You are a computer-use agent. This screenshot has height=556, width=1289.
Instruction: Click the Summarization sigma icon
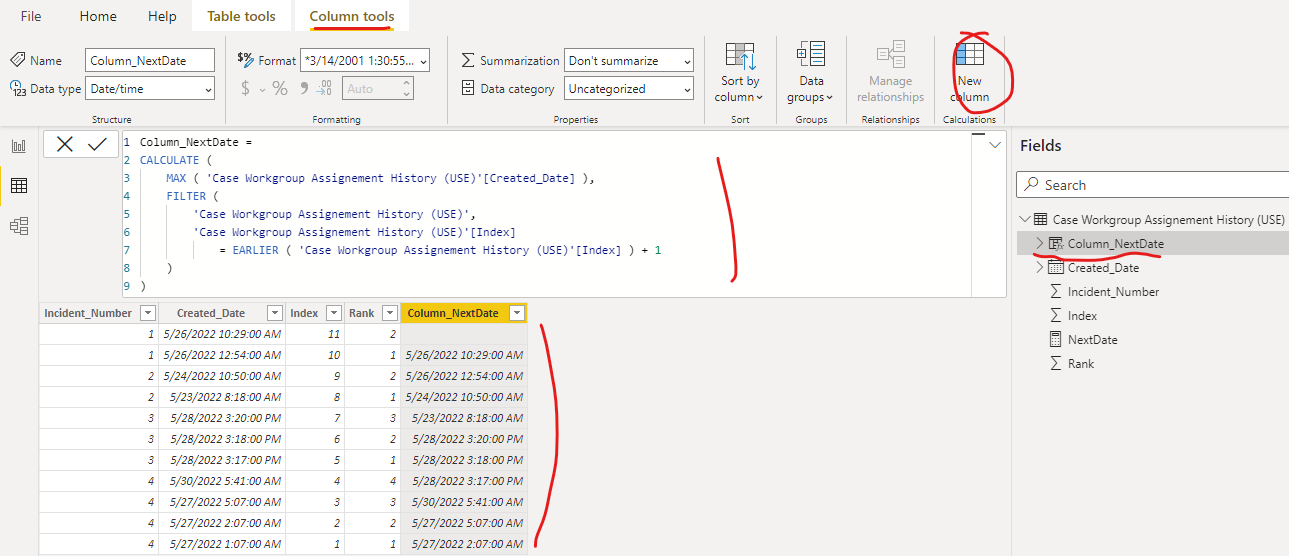[468, 60]
